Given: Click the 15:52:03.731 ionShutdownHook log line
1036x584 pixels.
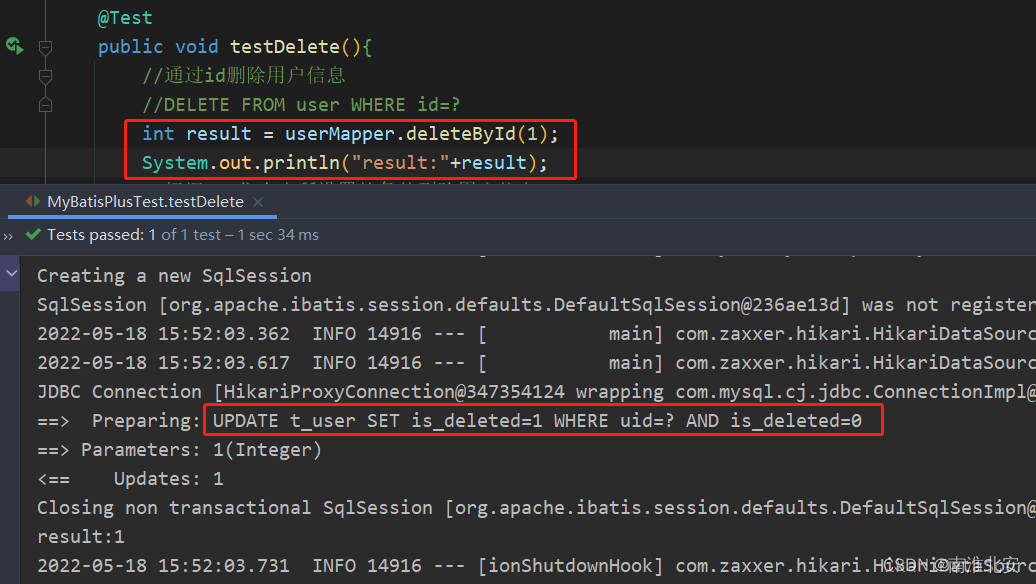Looking at the screenshot, I should [x=536, y=566].
